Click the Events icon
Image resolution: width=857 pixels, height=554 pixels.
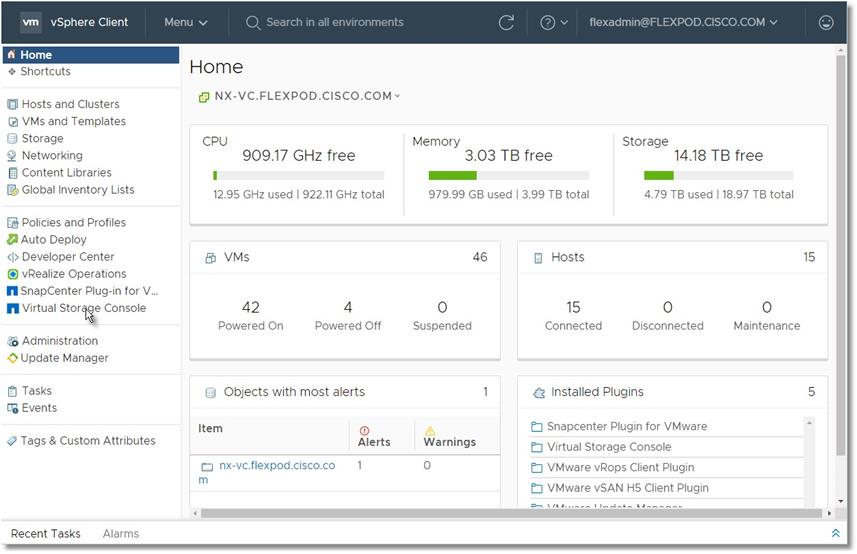click(x=12, y=408)
